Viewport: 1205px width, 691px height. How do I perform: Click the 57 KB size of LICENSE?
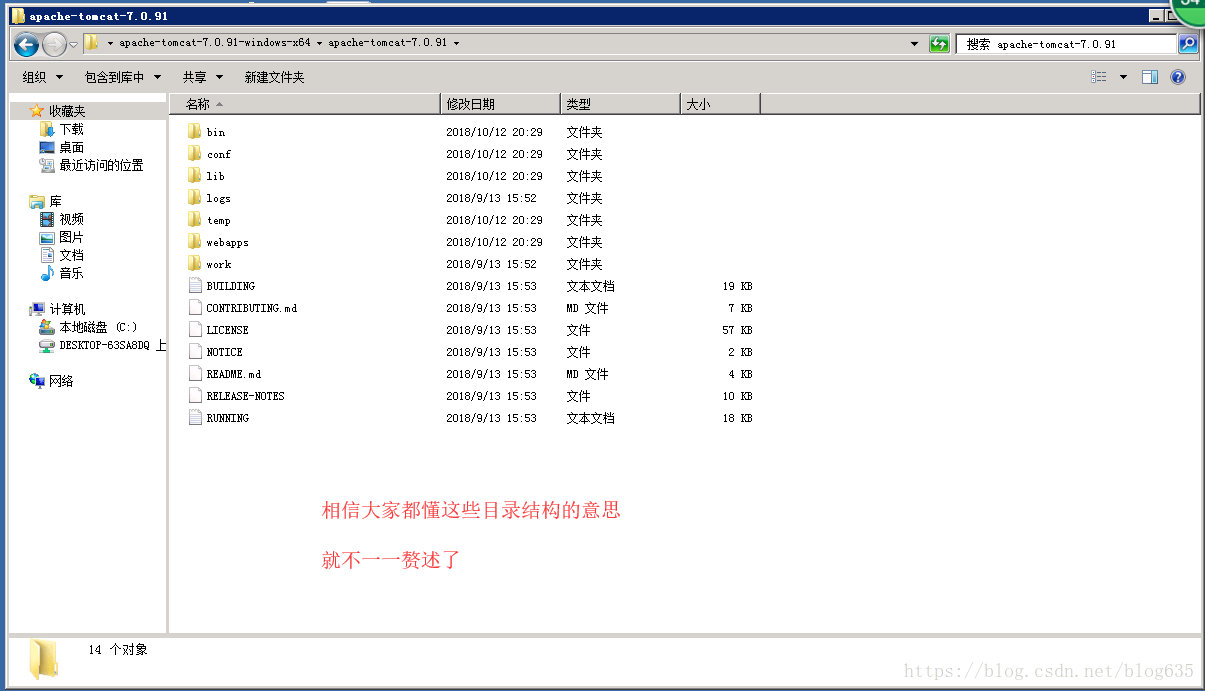737,330
